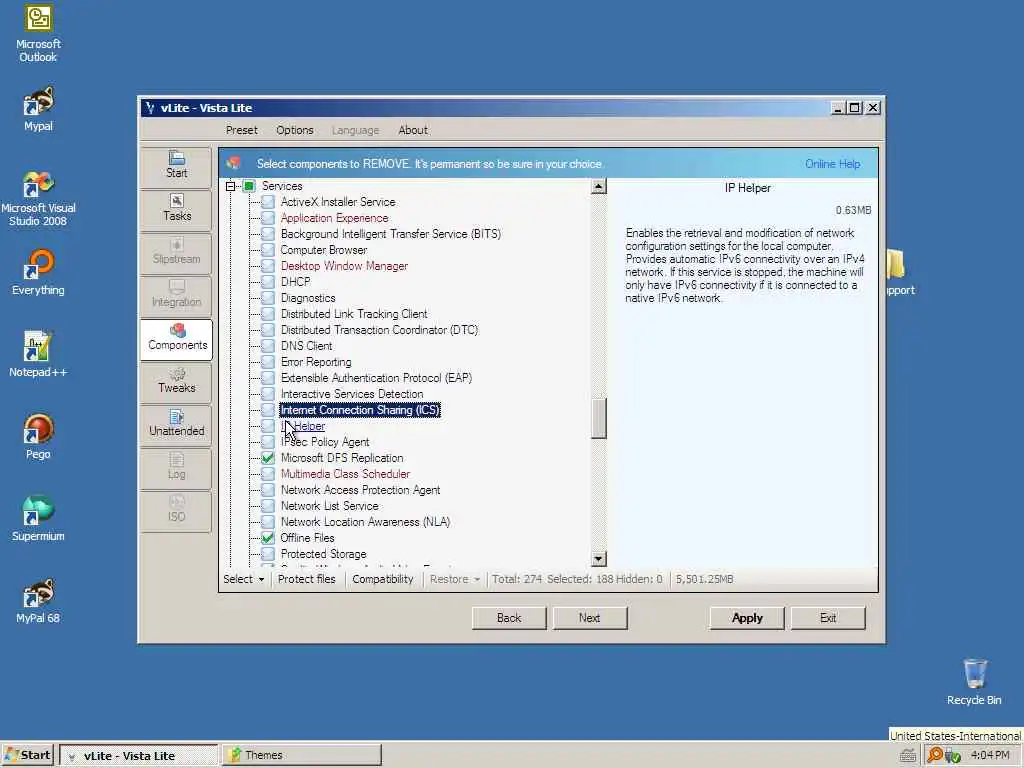Open the Unattended sidebar page
The image size is (1024, 768).
176,424
